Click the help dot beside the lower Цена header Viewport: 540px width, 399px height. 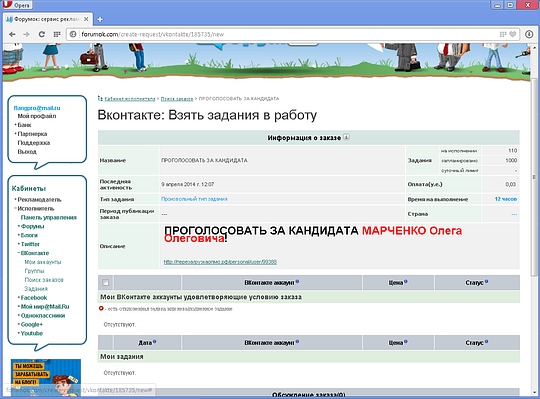pos(406,342)
